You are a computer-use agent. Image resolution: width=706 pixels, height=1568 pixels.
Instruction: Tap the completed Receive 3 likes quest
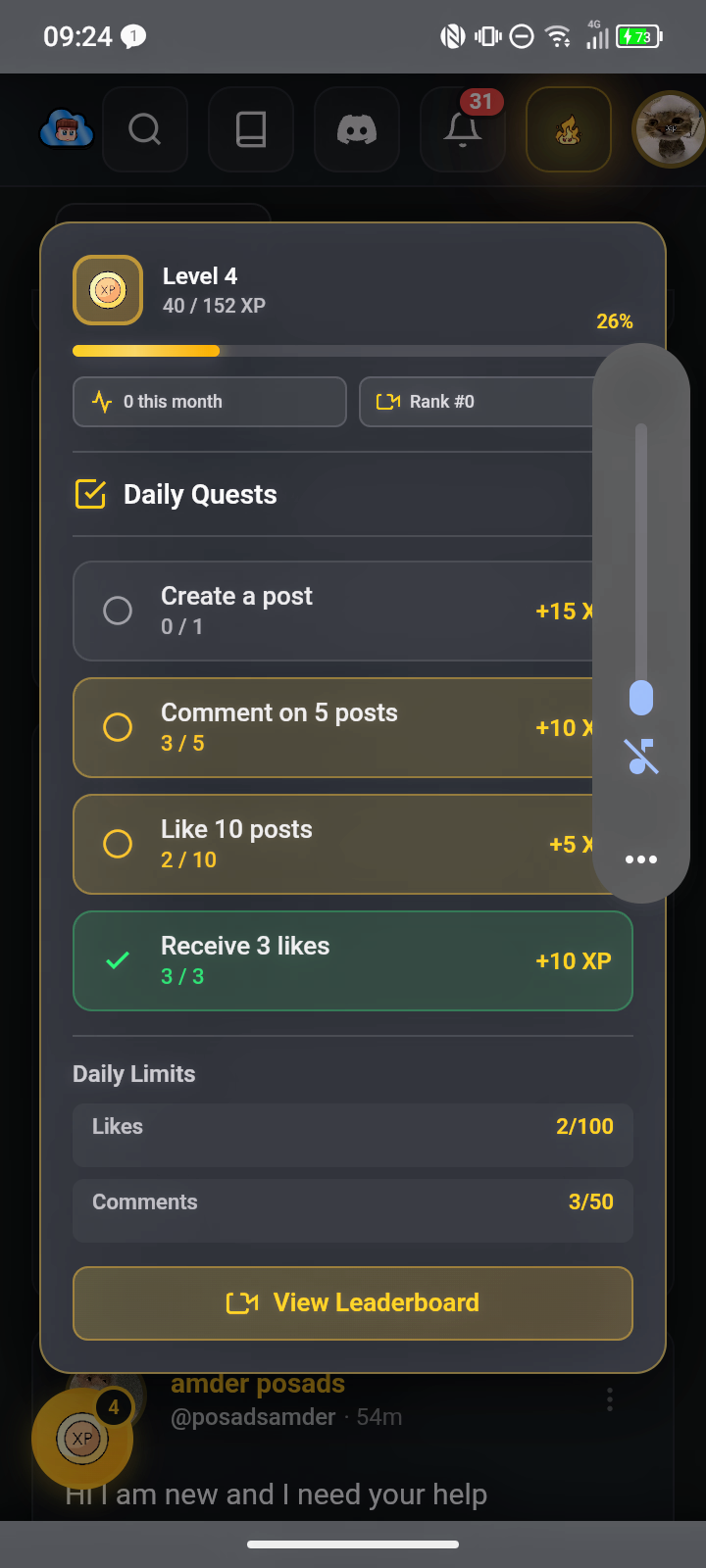353,960
